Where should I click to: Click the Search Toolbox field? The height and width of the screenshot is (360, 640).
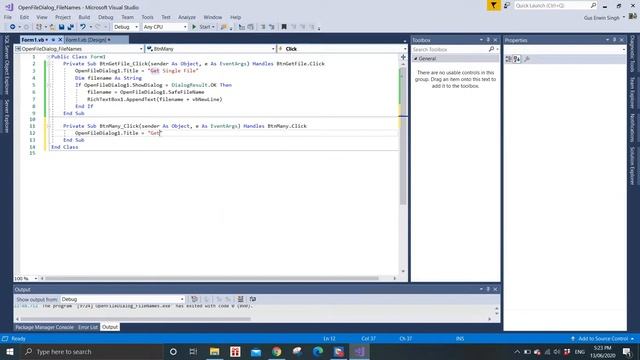click(x=450, y=49)
